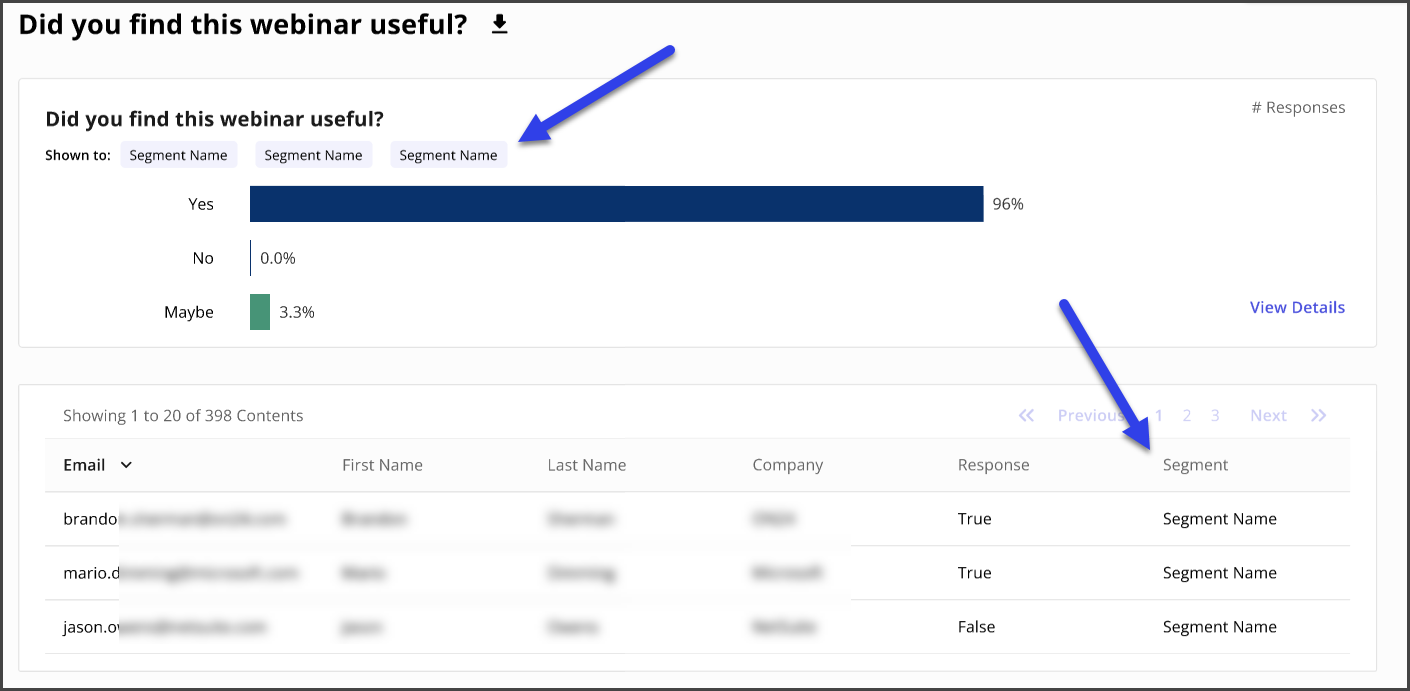
Task: Click the 0.0% value label
Action: pyautogui.click(x=278, y=258)
